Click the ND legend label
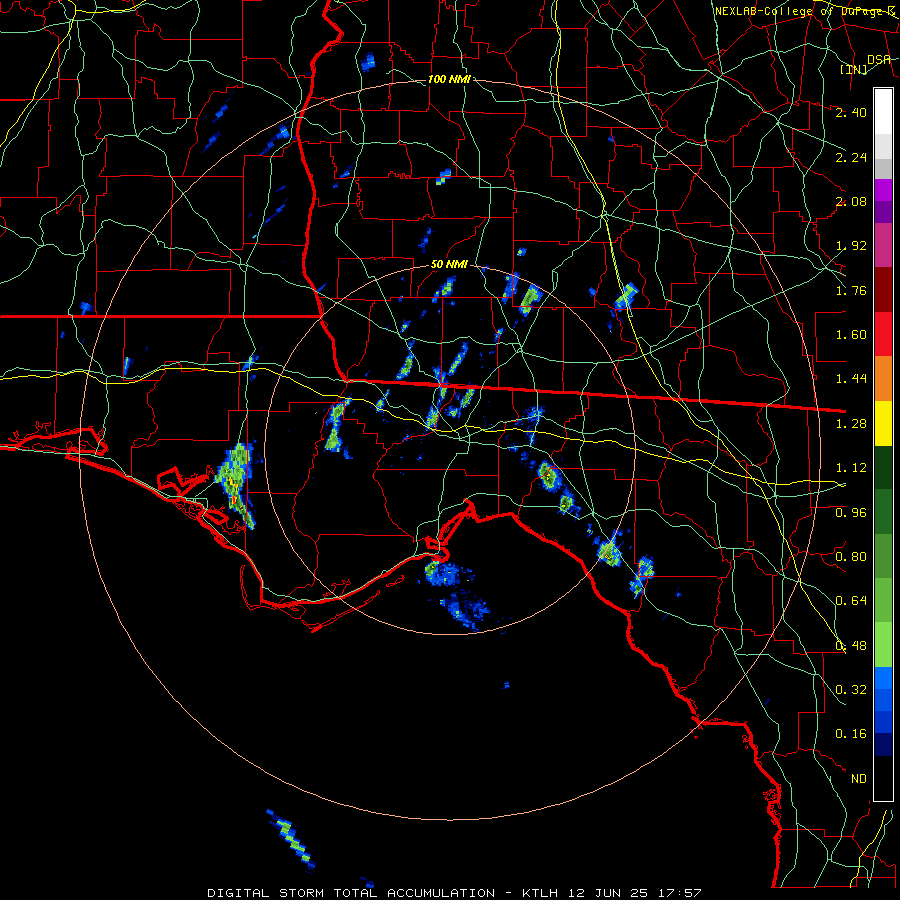 point(859,779)
